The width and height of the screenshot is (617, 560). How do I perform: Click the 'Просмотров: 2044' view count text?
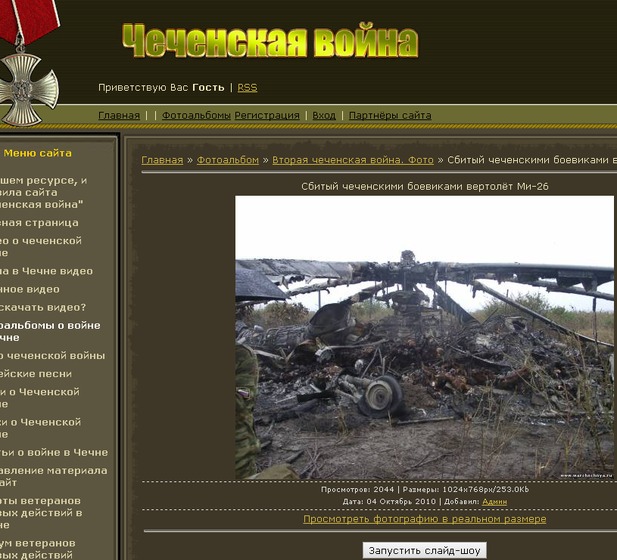357,490
